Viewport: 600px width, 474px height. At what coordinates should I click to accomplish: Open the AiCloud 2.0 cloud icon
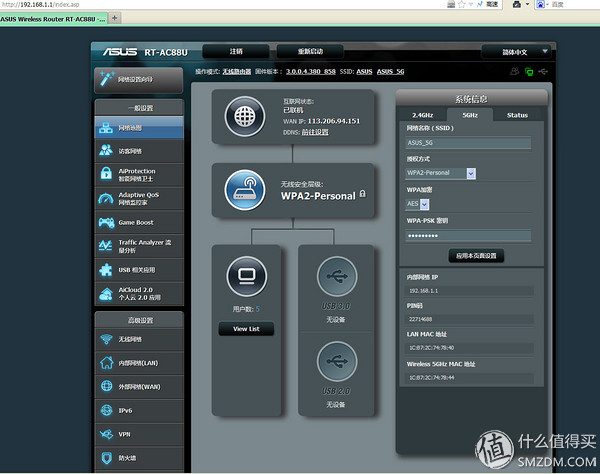click(x=106, y=294)
